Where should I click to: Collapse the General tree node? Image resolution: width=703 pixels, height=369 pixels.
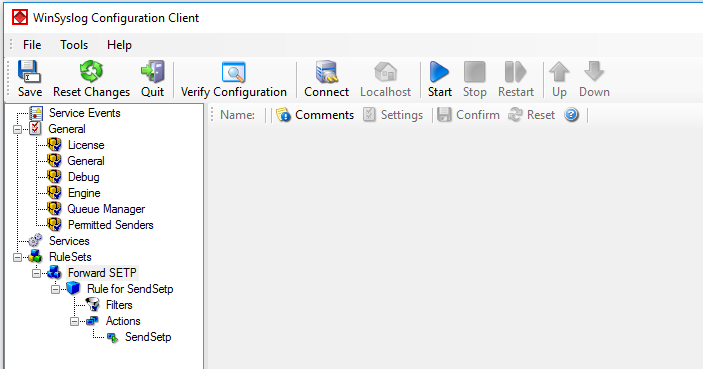tap(17, 130)
